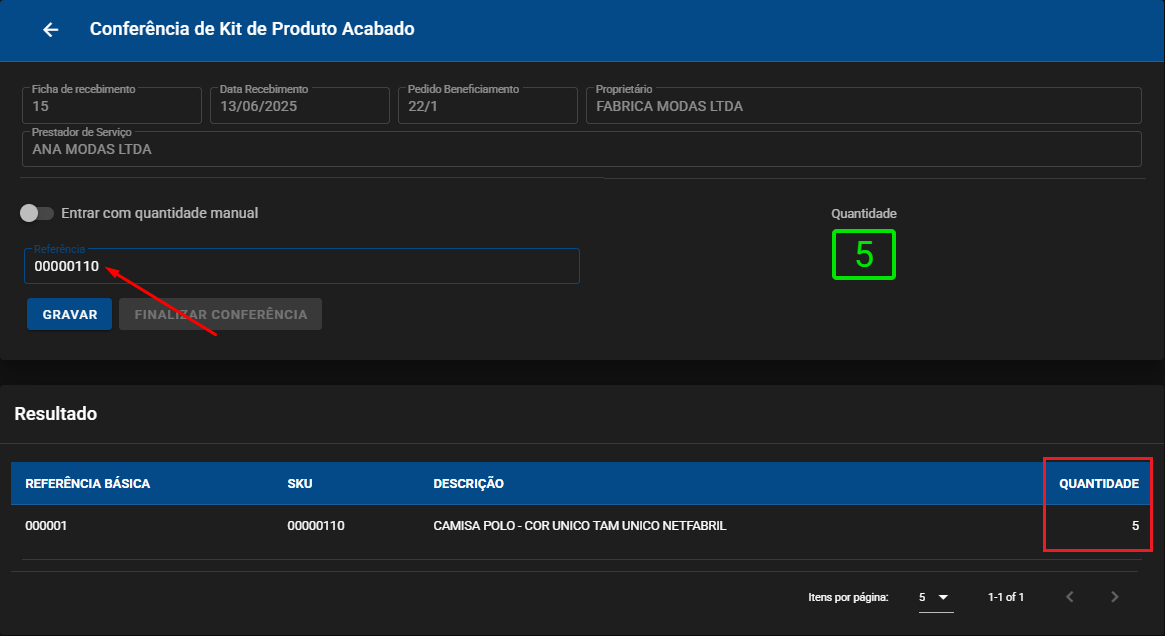Toggle Entrar com quantidade manual switch

point(36,213)
